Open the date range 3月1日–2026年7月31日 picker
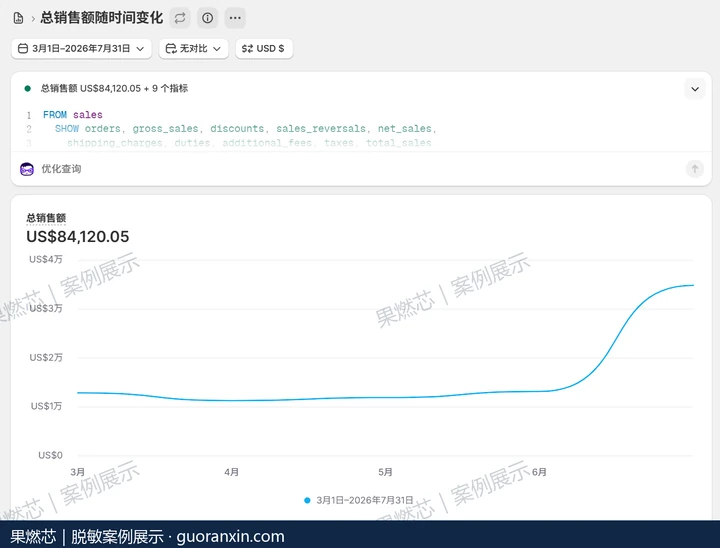Image resolution: width=720 pixels, height=548 pixels. click(x=81, y=48)
